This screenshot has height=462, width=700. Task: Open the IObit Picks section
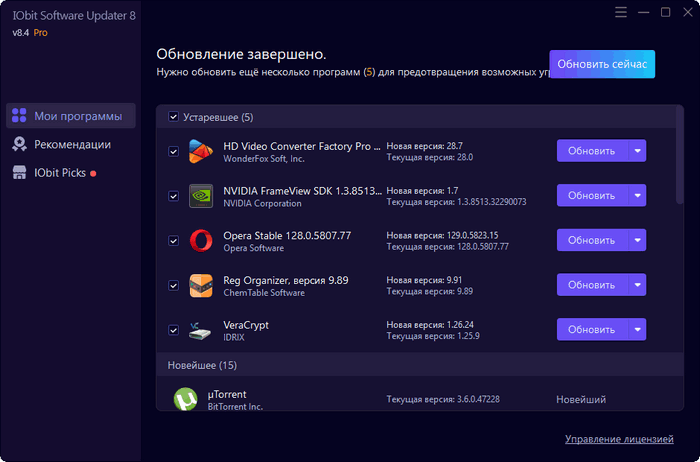pyautogui.click(x=71, y=173)
